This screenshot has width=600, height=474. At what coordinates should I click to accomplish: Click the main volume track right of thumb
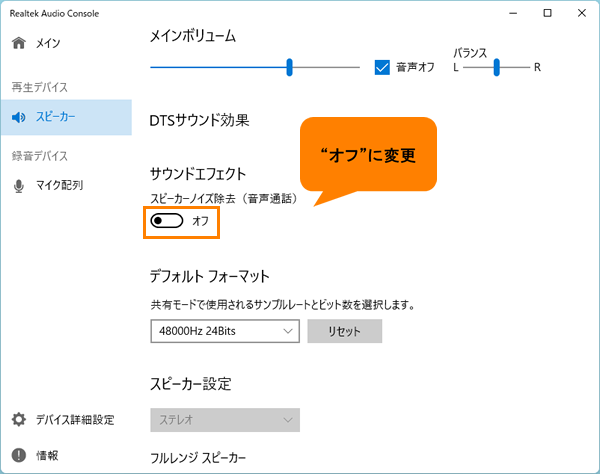pyautogui.click(x=326, y=67)
